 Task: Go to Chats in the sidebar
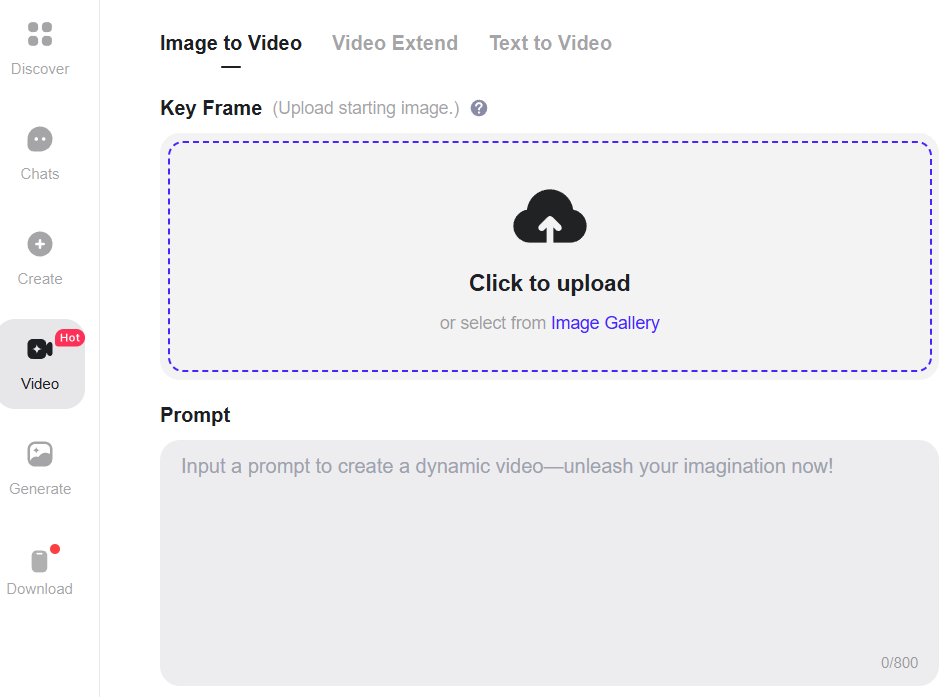pos(40,140)
